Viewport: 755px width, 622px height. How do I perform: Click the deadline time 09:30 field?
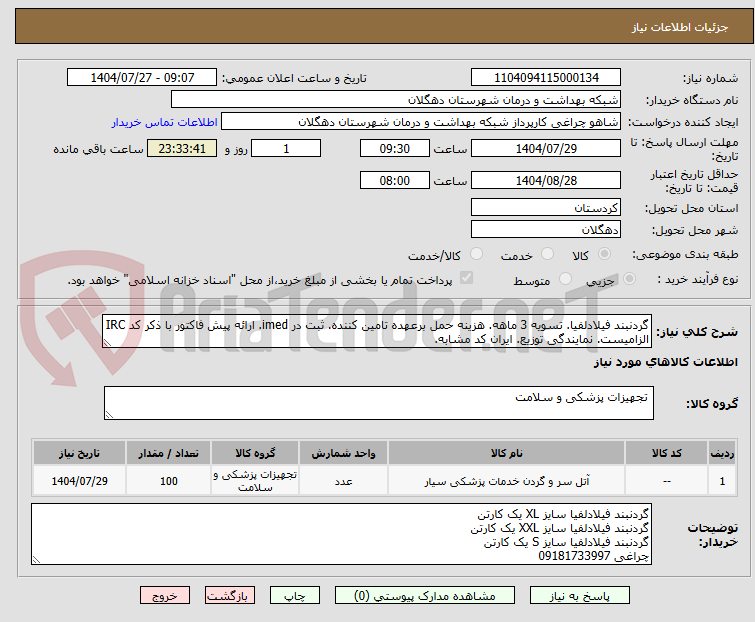coord(395,148)
